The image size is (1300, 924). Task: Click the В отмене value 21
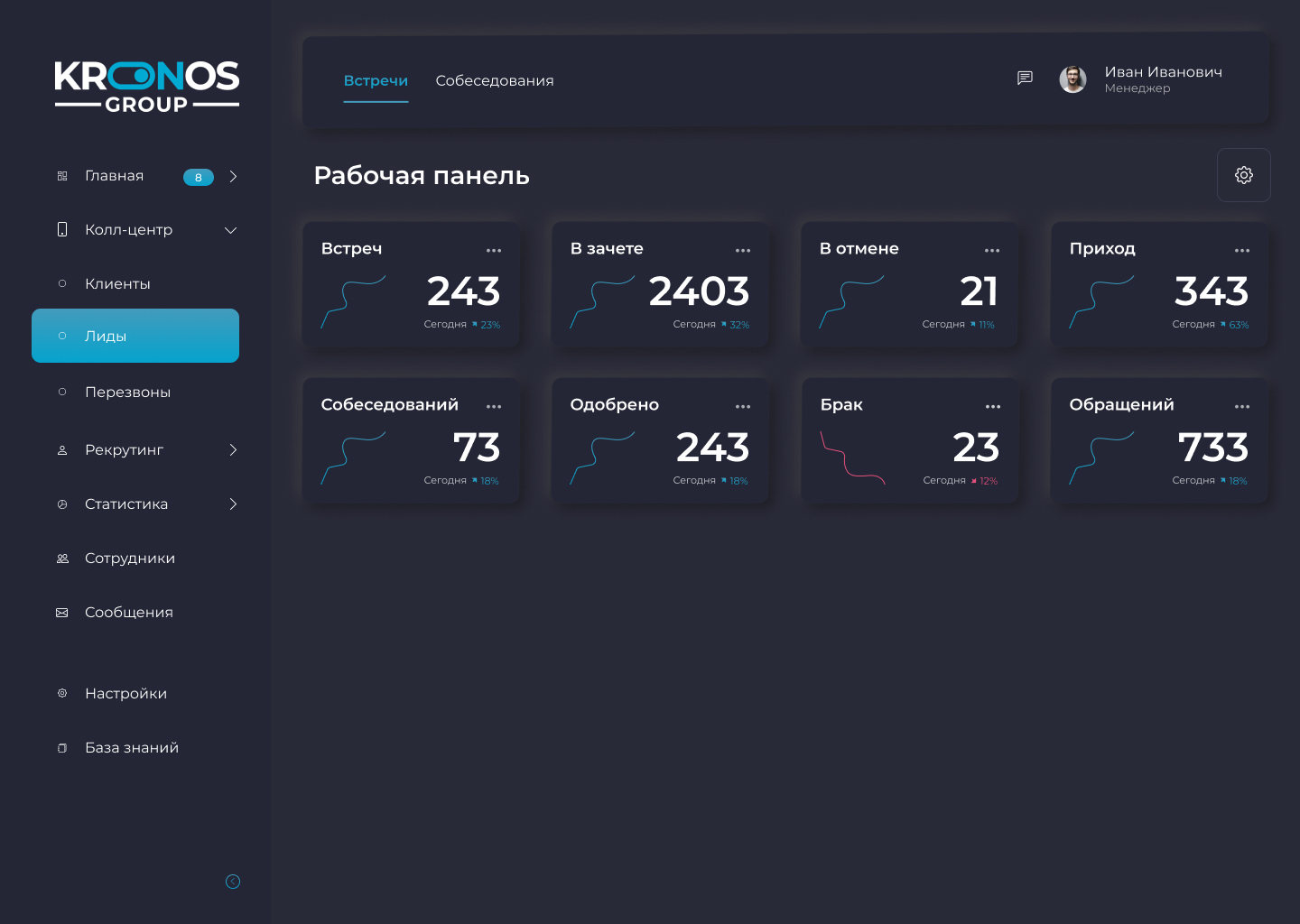point(979,291)
